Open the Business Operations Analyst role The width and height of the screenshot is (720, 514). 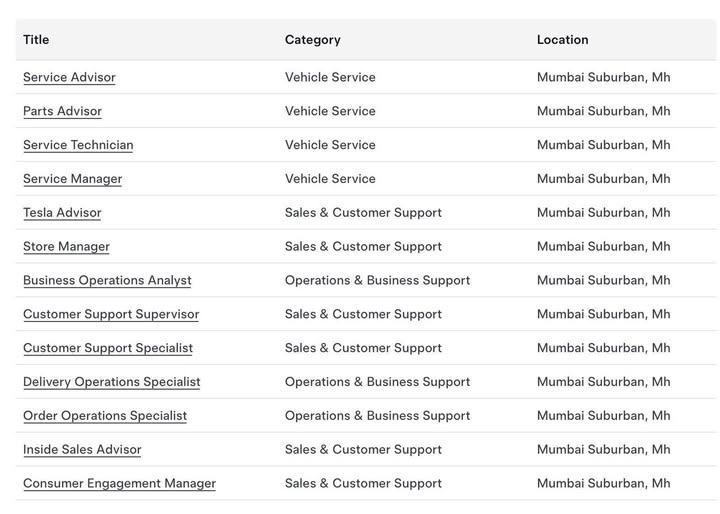coord(107,281)
